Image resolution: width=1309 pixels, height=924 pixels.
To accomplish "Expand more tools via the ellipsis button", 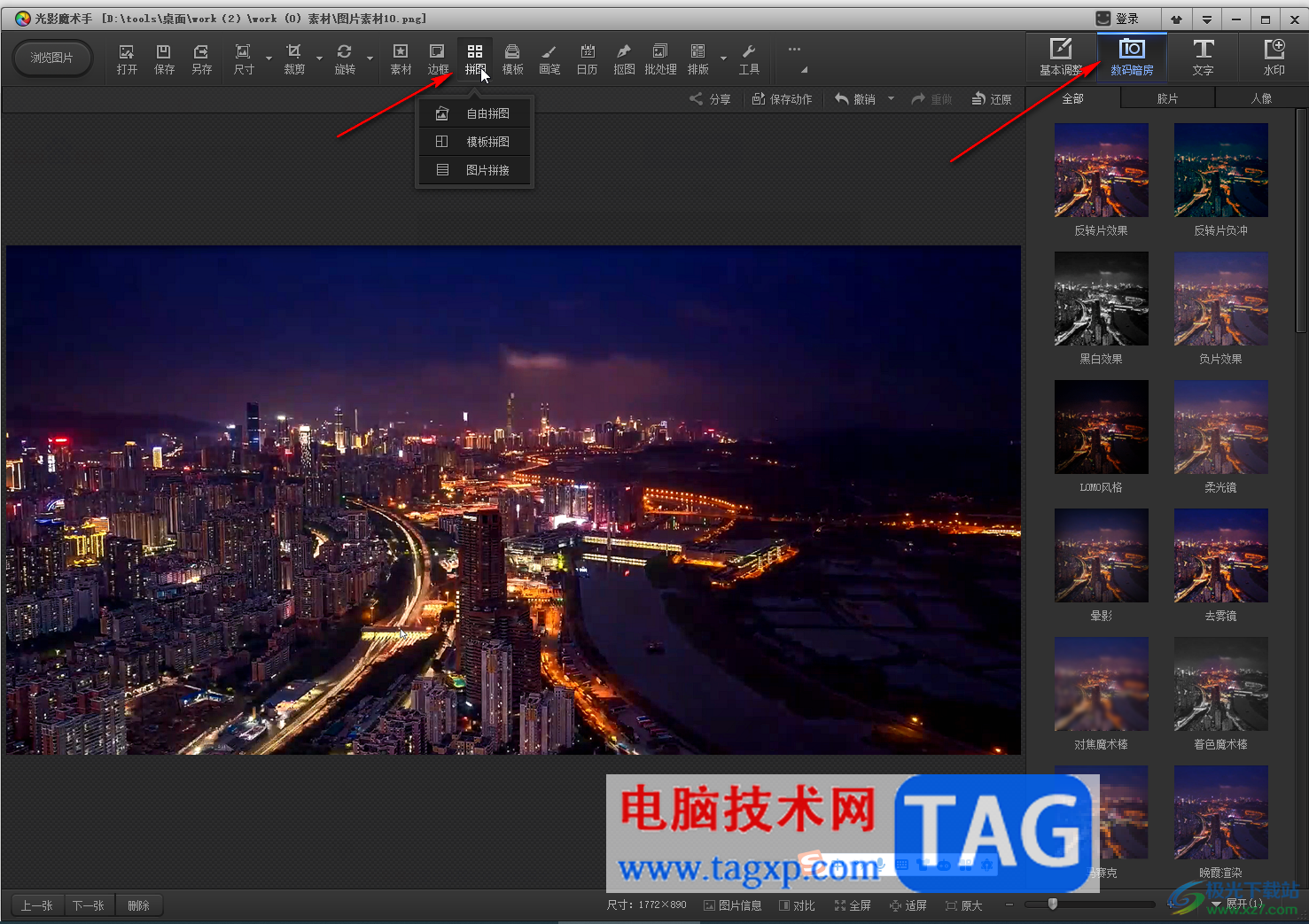I will (794, 50).
